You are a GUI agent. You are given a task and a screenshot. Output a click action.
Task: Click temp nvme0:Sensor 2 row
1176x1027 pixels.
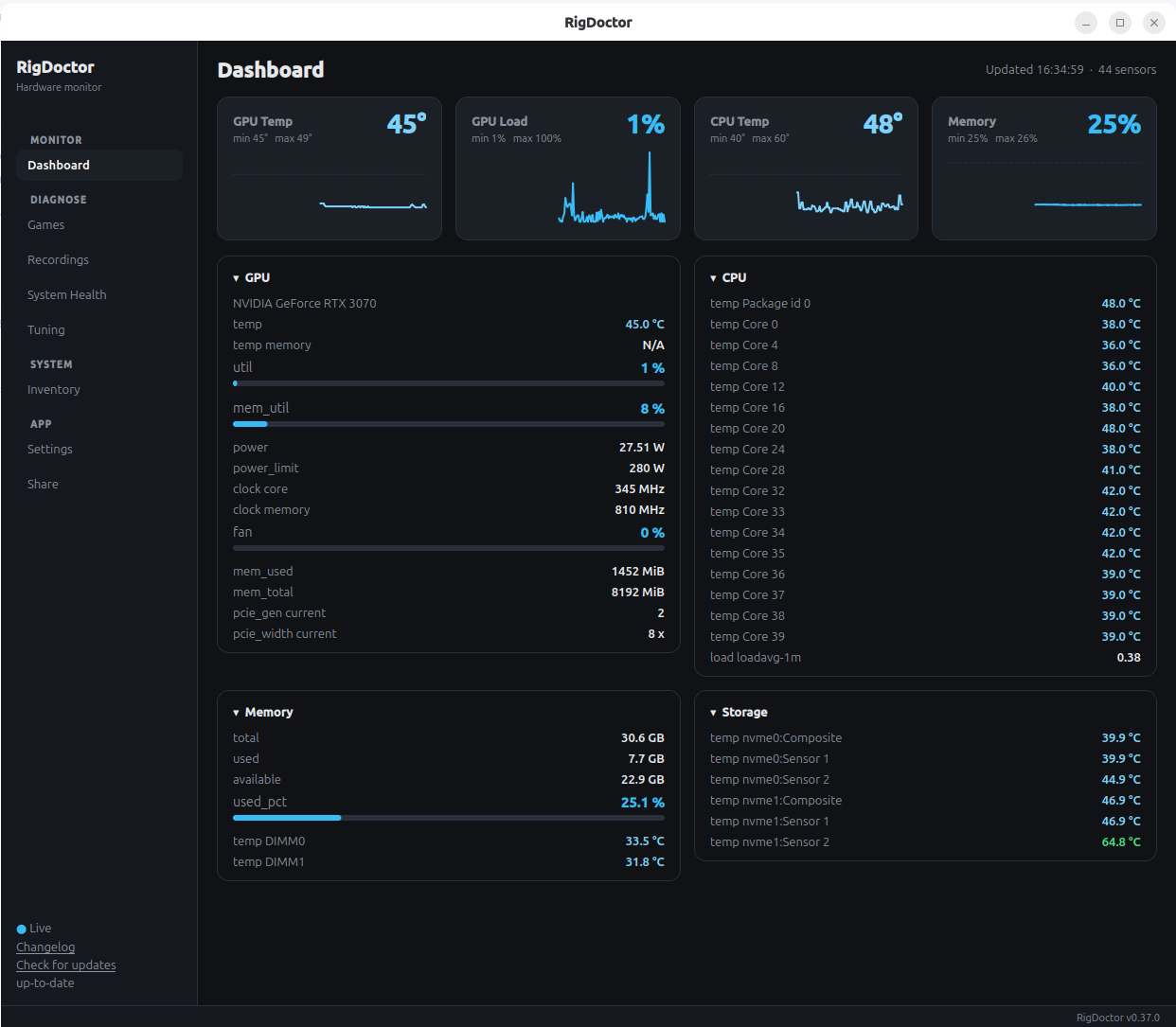click(x=925, y=780)
